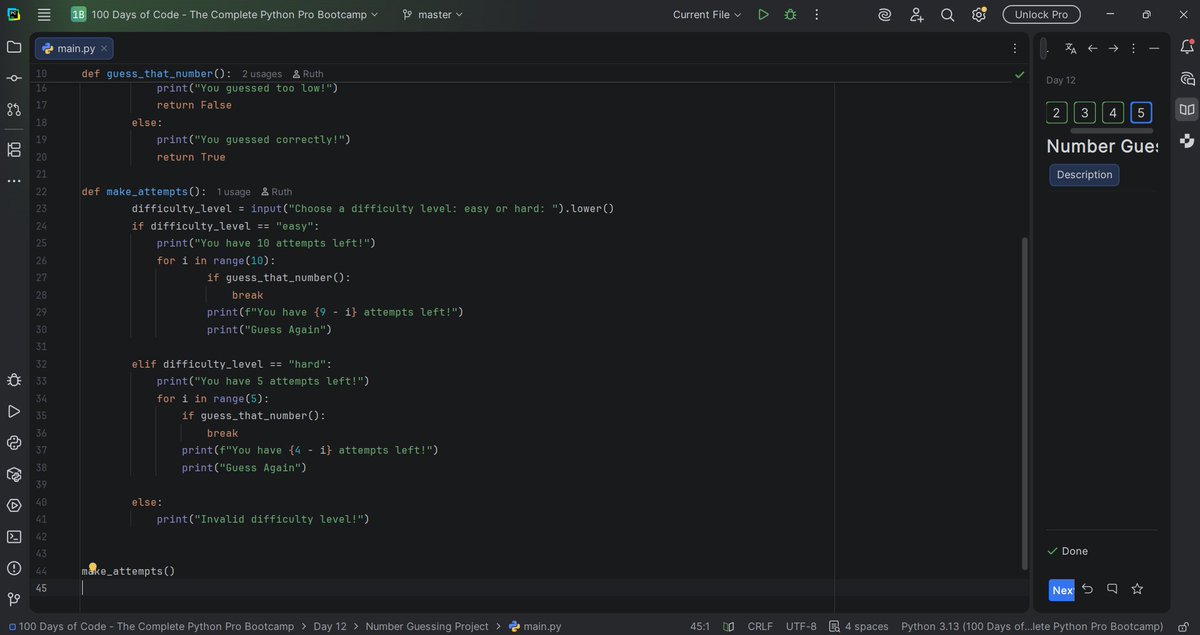Click the Unlock Pro button
This screenshot has height=635, width=1200.
(x=1041, y=15)
